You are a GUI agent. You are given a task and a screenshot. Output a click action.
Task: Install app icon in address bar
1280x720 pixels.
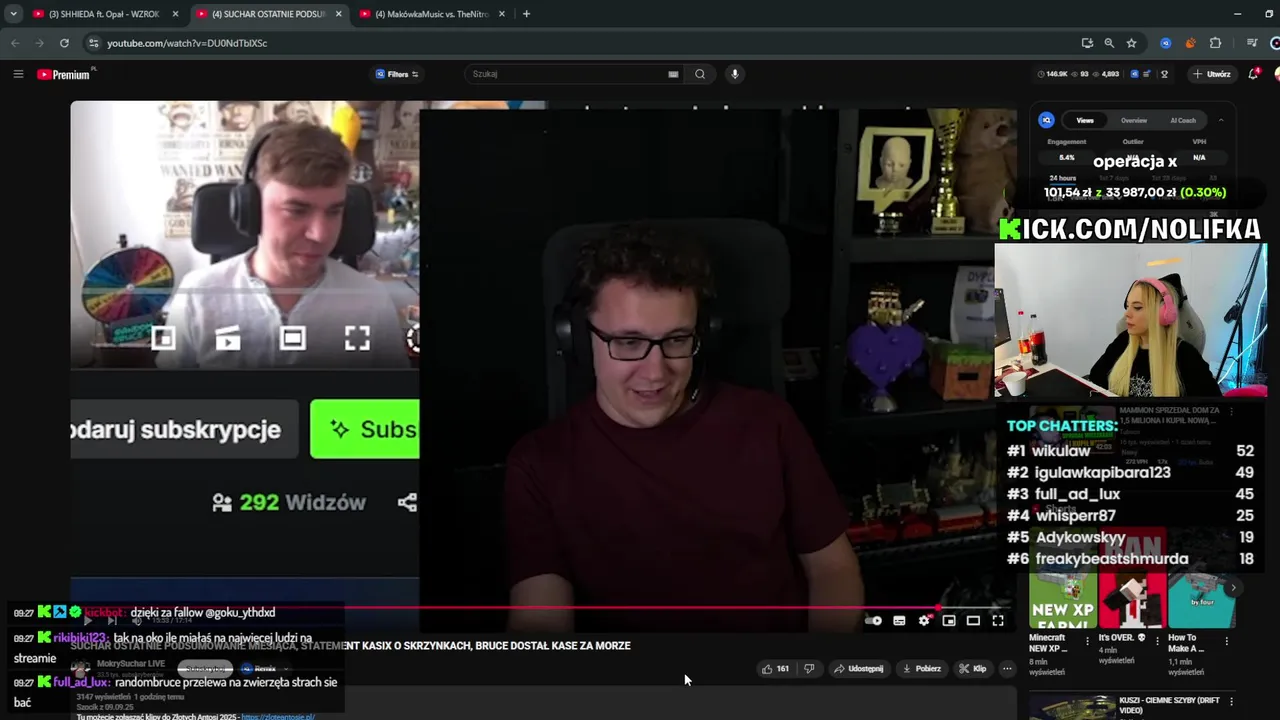tap(1087, 43)
